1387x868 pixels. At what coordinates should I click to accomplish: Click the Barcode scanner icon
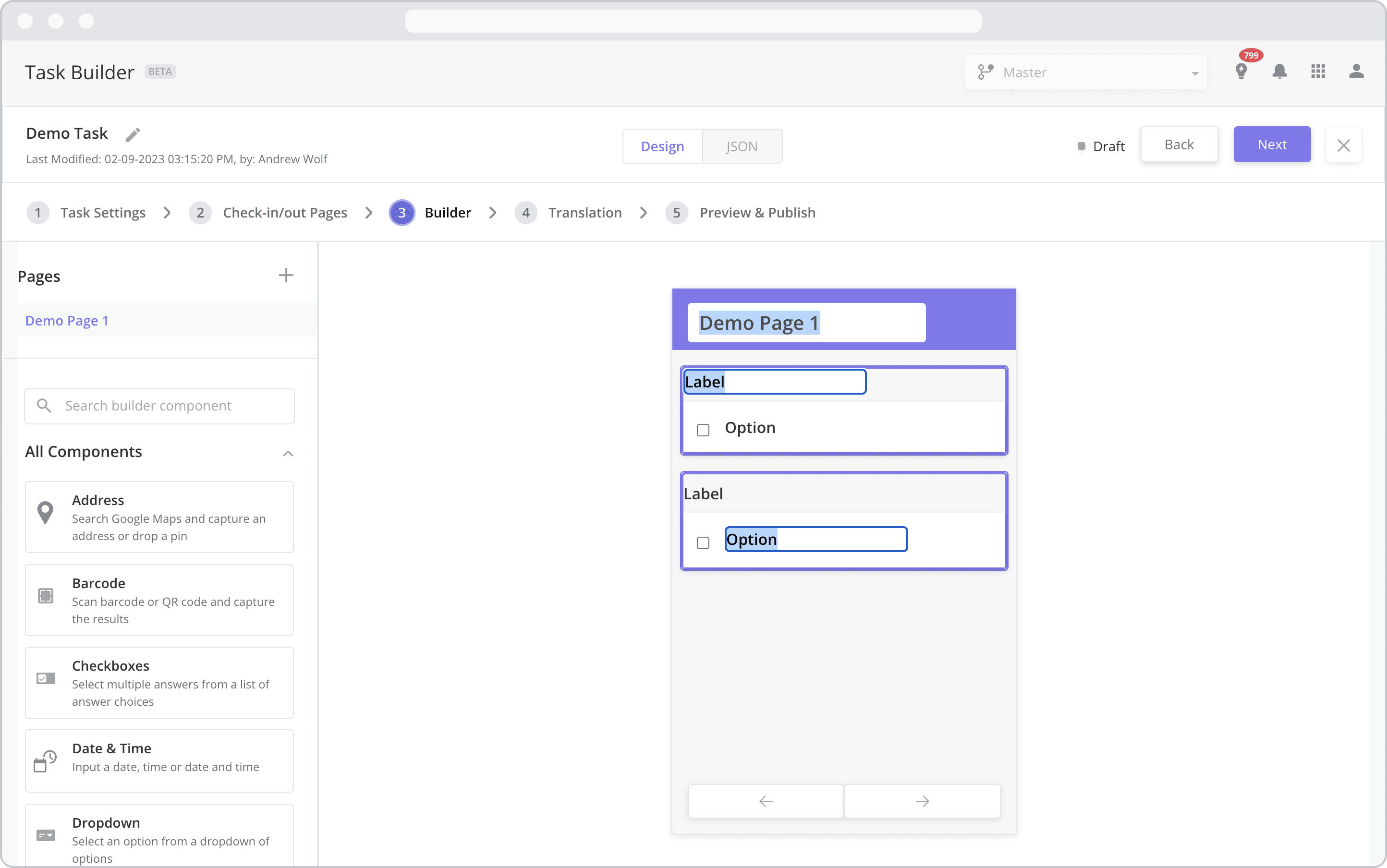click(x=45, y=595)
